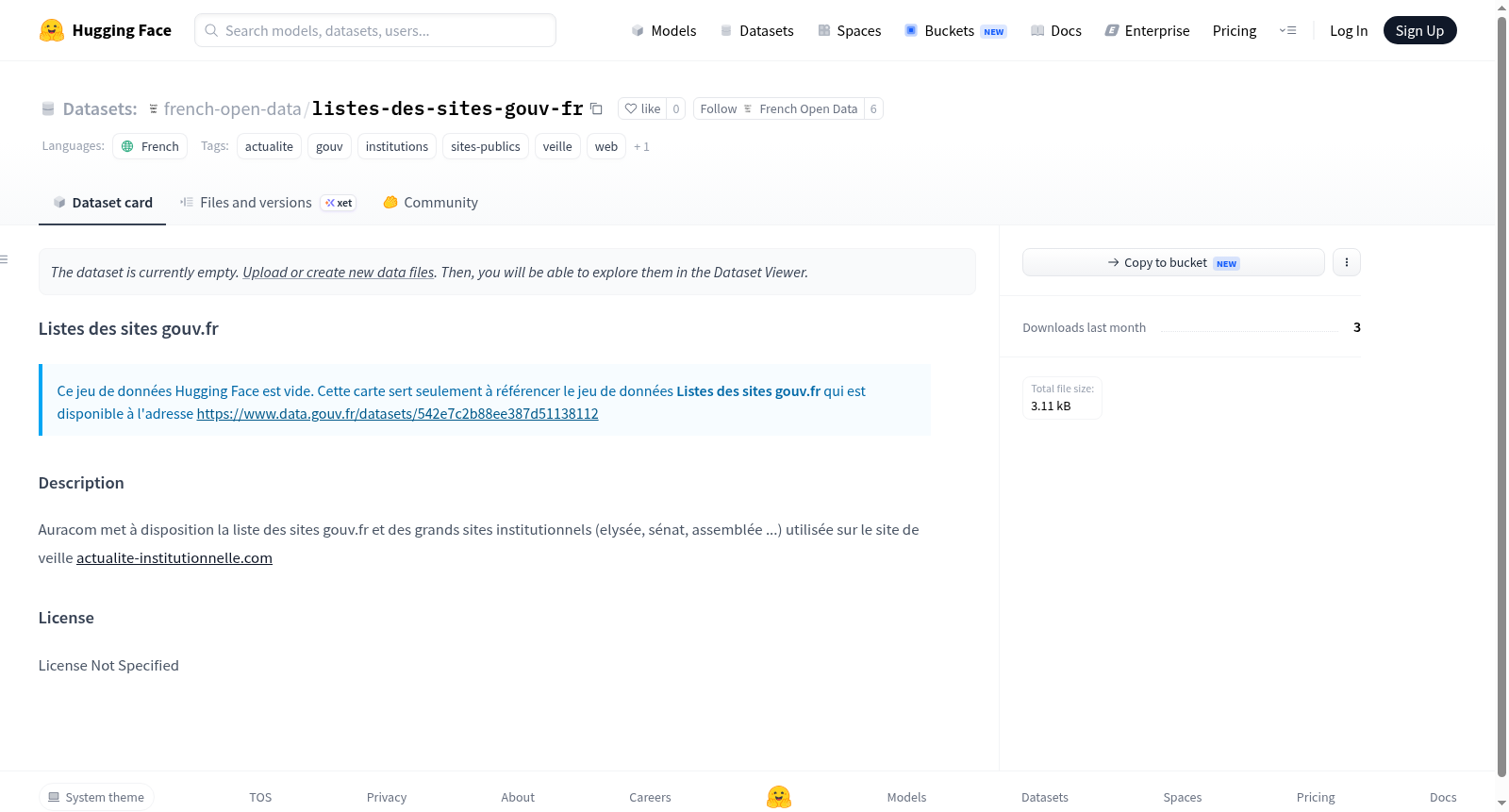Follow French Open Data organization
Image resolution: width=1509 pixels, height=812 pixels.
tap(779, 108)
